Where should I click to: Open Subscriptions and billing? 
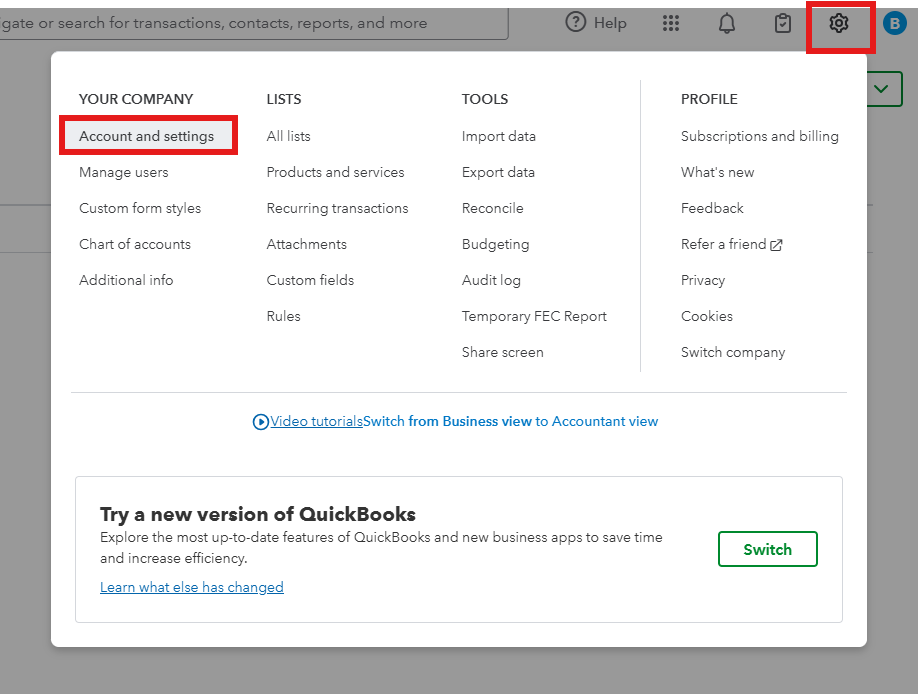[759, 136]
